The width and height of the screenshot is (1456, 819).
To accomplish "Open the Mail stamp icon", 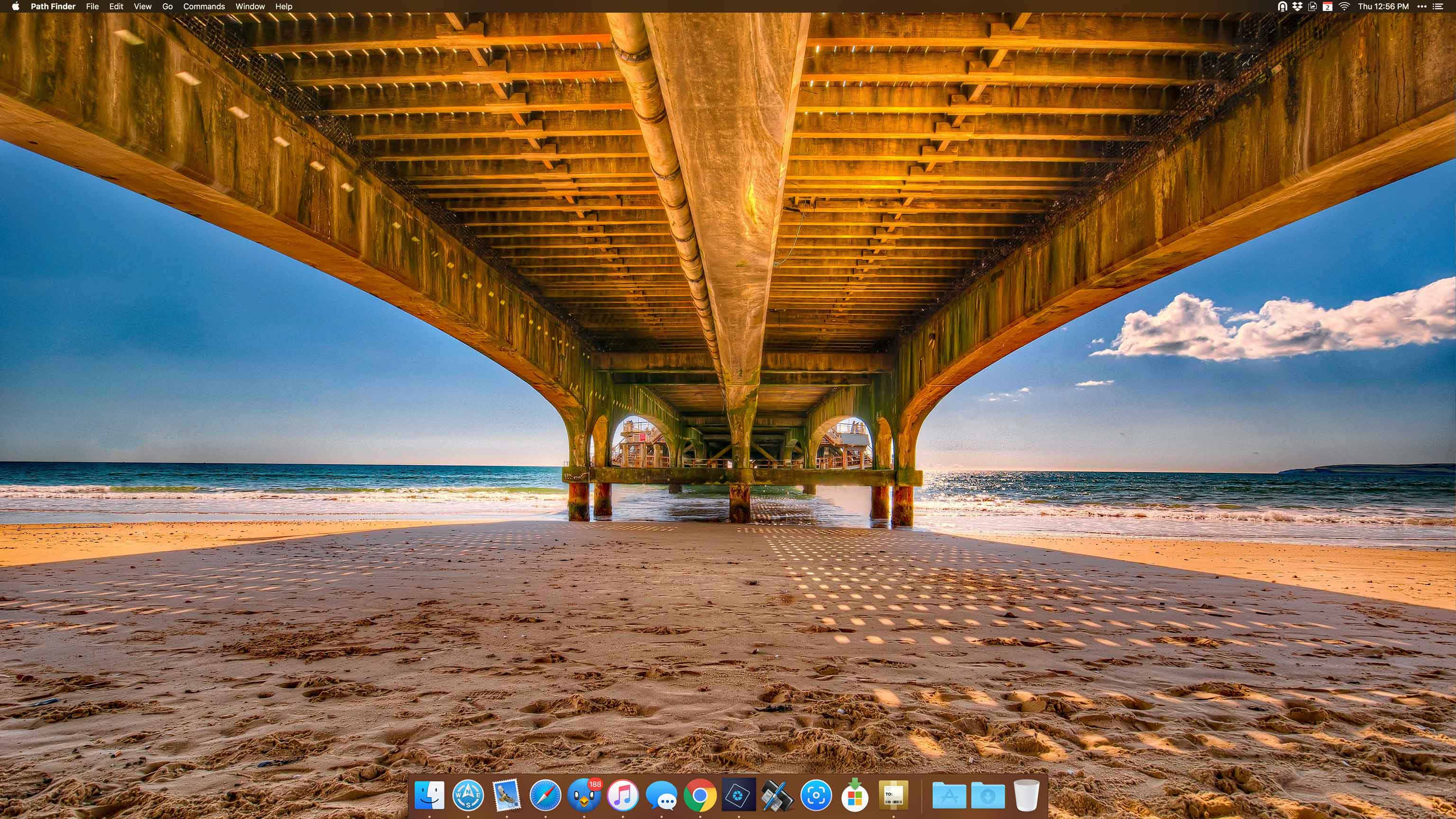I will 507,795.
